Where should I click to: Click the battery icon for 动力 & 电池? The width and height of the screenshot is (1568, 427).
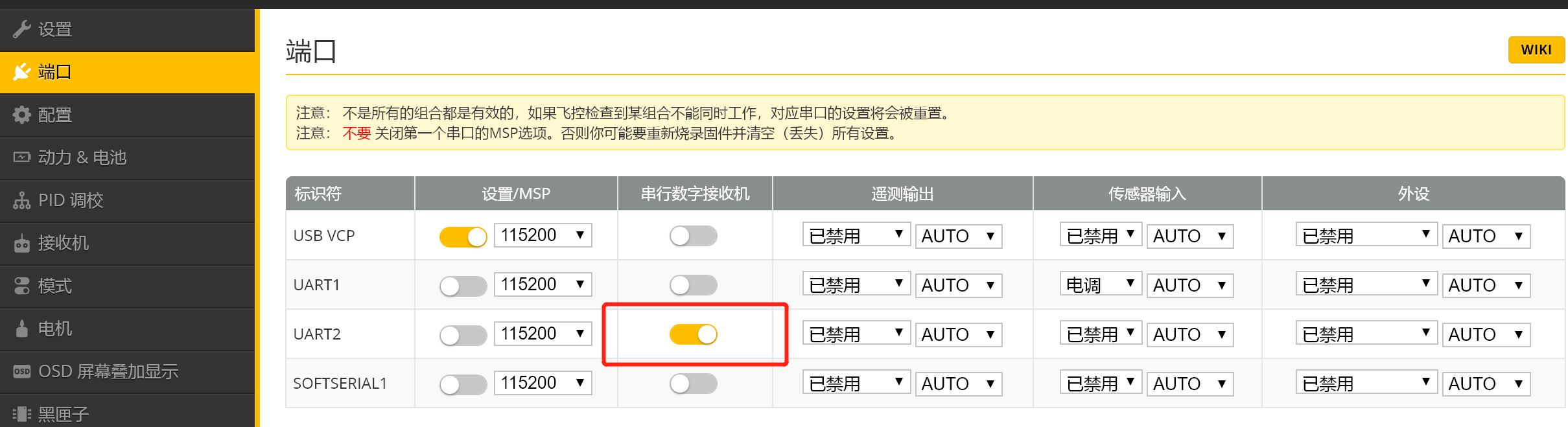[22, 157]
